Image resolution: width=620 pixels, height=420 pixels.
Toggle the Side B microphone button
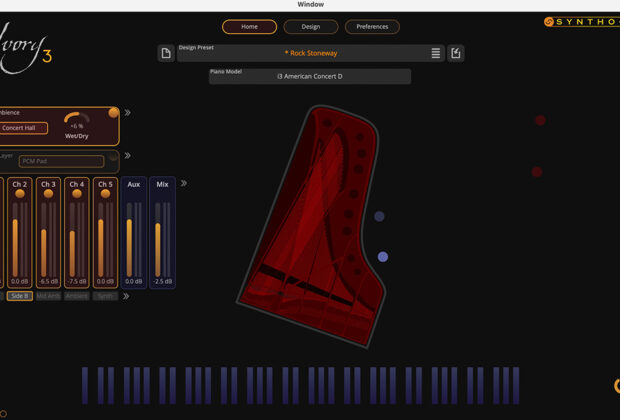(x=19, y=296)
